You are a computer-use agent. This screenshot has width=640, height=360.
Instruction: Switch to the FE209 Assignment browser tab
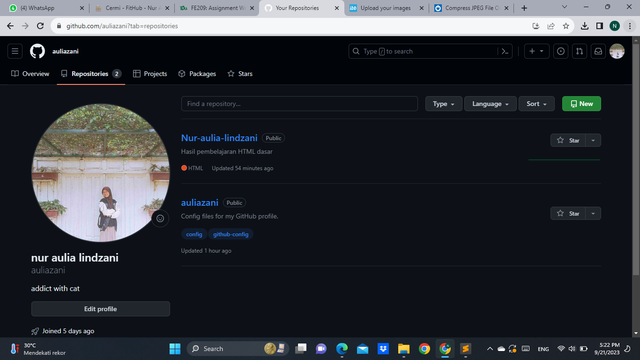pyautogui.click(x=217, y=8)
